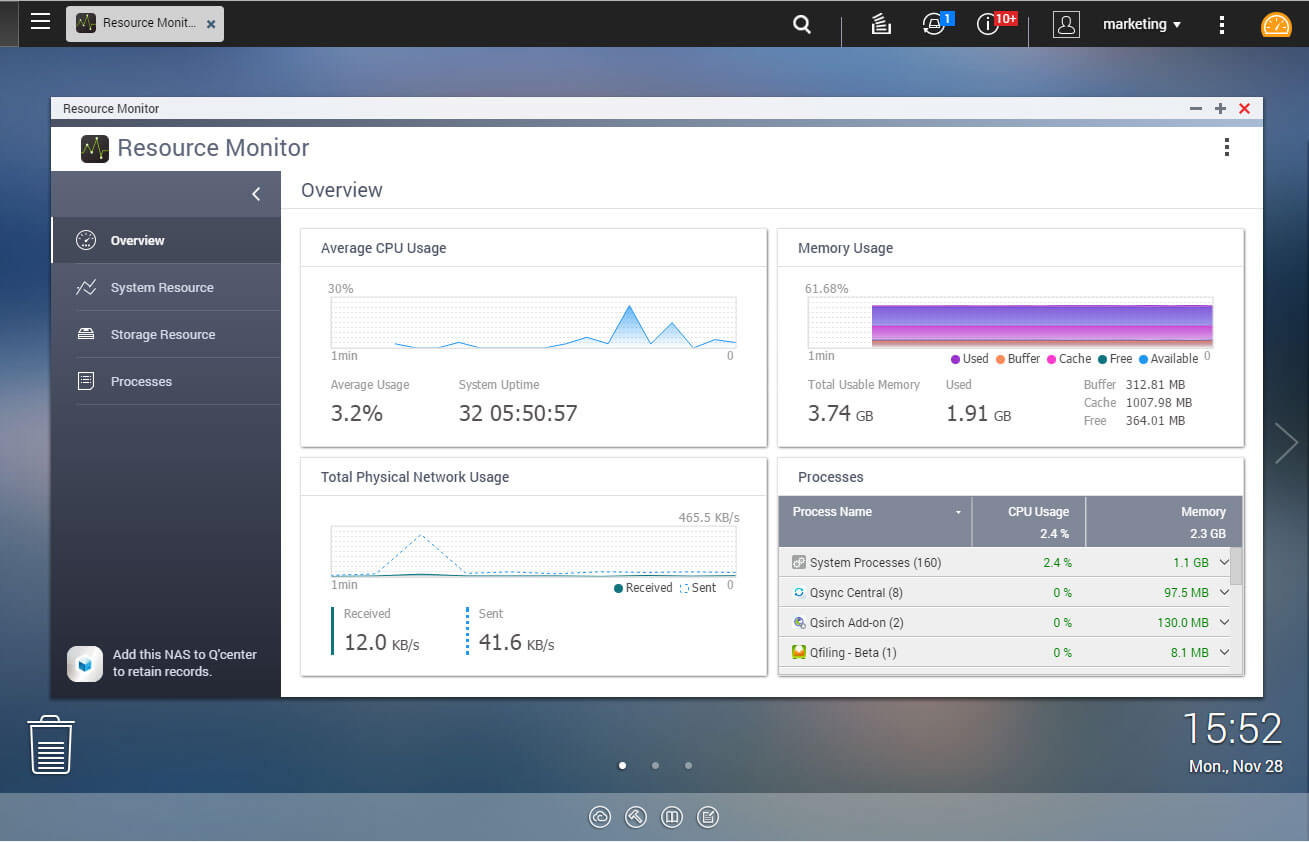
Task: Expand the Qsync Central process row
Action: click(x=1224, y=593)
